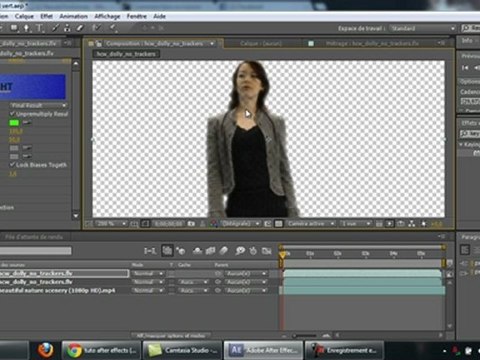Open Mode dropdown of the first layer
480x360 pixels.
pyautogui.click(x=147, y=274)
